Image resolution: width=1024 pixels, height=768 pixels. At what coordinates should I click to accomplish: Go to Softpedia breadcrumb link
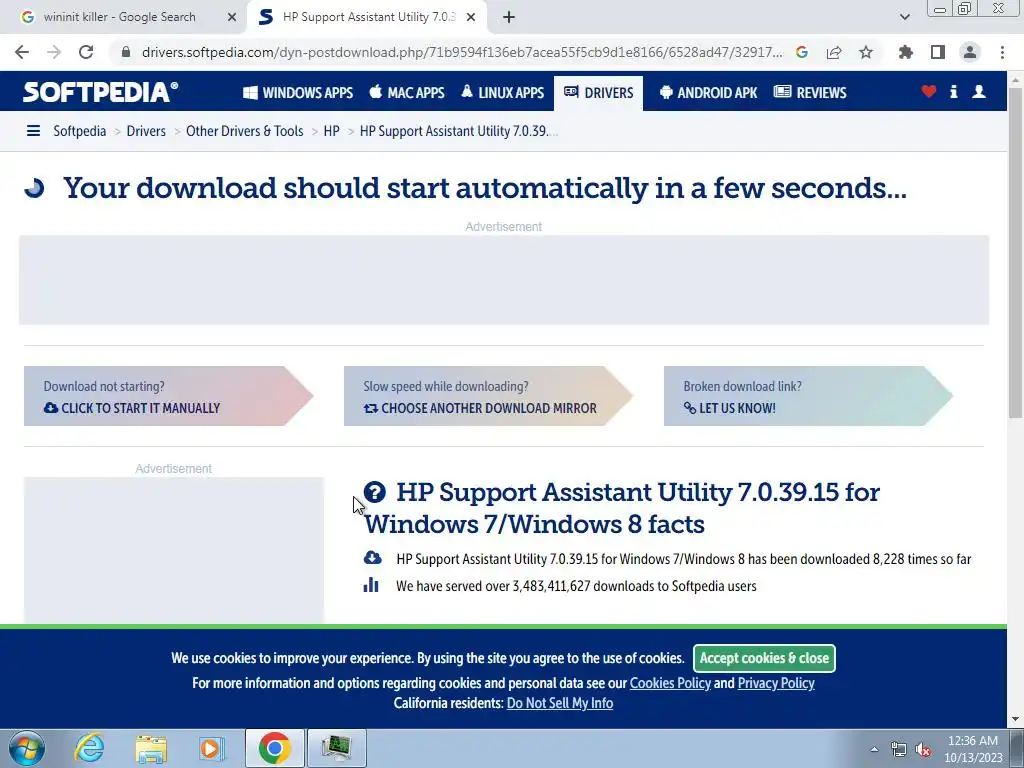(x=80, y=131)
